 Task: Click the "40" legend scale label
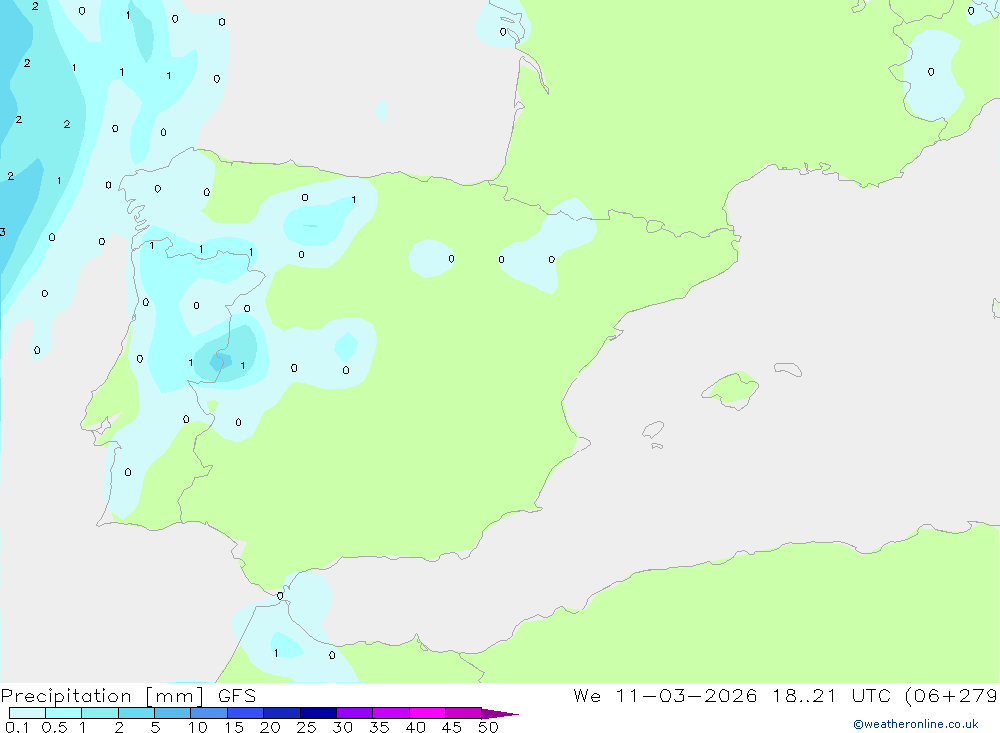click(415, 727)
